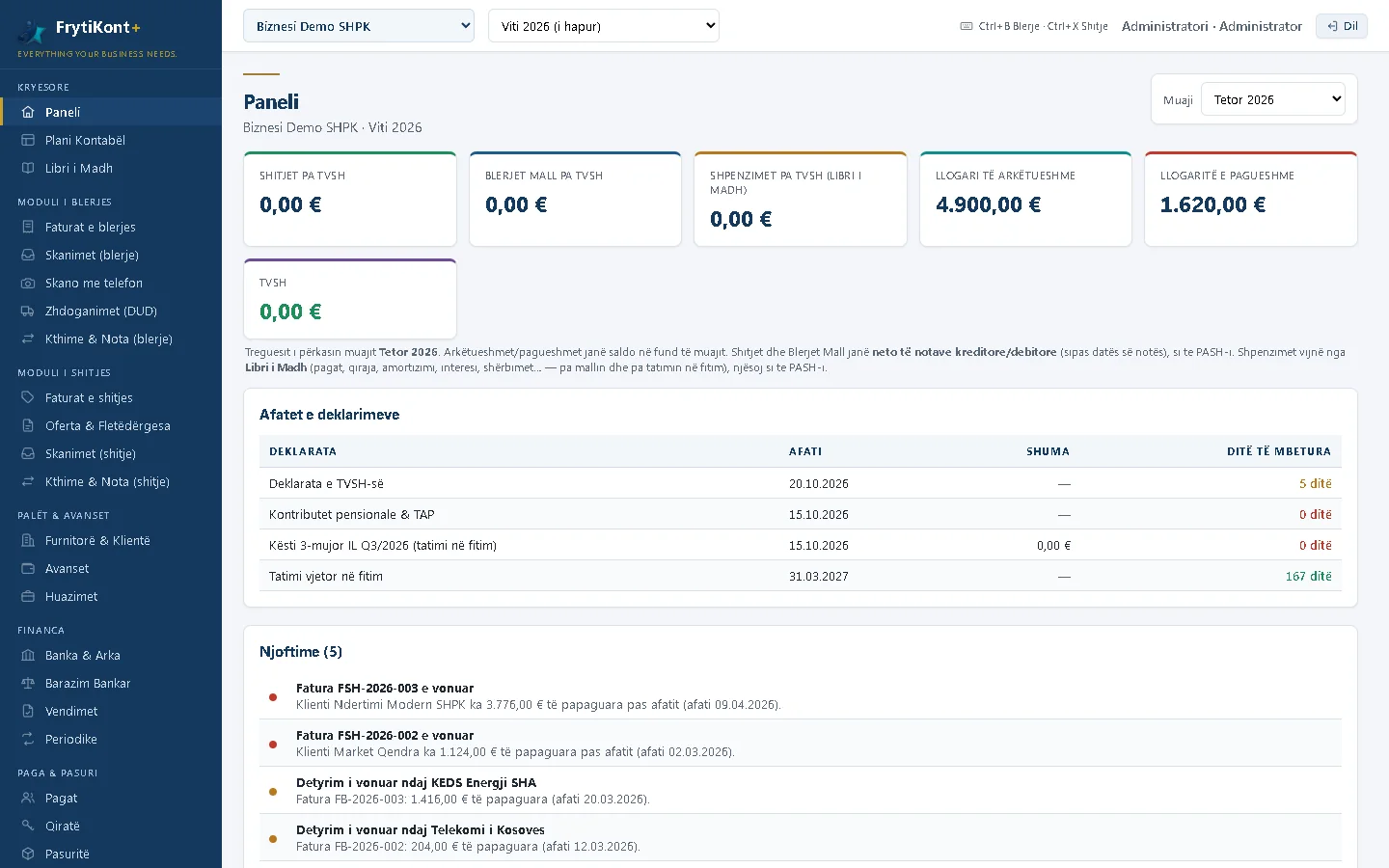The width and height of the screenshot is (1389, 868).
Task: Open Pasuritë in the sidebar menu
Action: pyautogui.click(x=111, y=854)
